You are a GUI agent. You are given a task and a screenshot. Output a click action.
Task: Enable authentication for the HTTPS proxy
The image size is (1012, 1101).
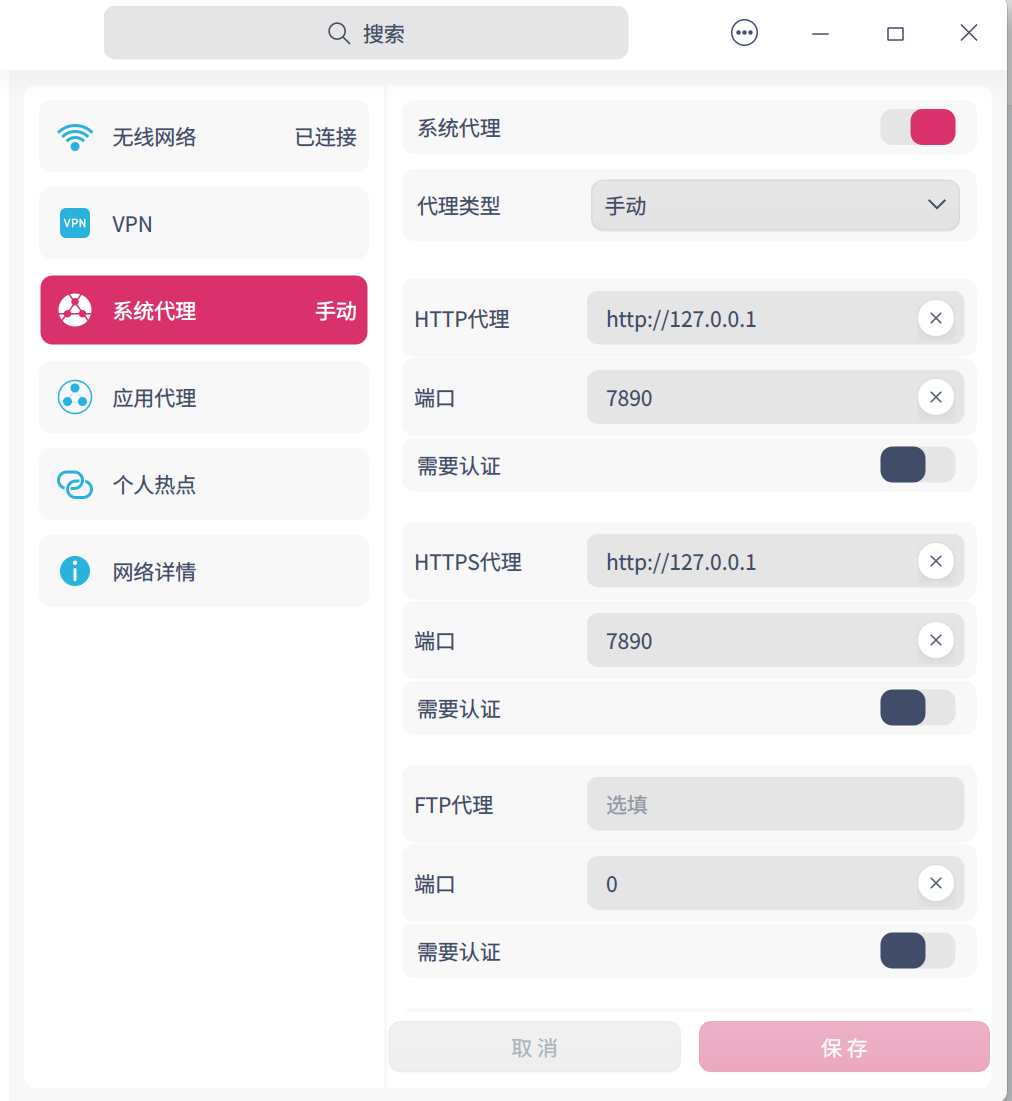[917, 708]
